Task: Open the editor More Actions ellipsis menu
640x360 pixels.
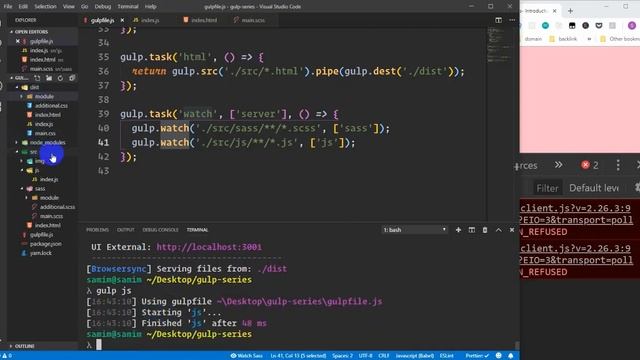Action: 512,20
